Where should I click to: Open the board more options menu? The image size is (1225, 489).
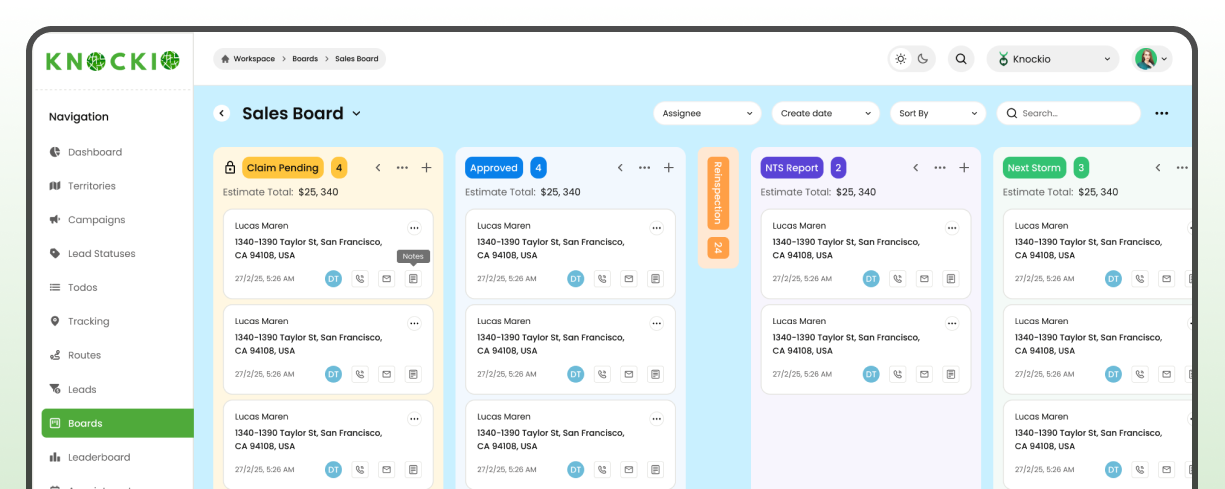[1162, 114]
